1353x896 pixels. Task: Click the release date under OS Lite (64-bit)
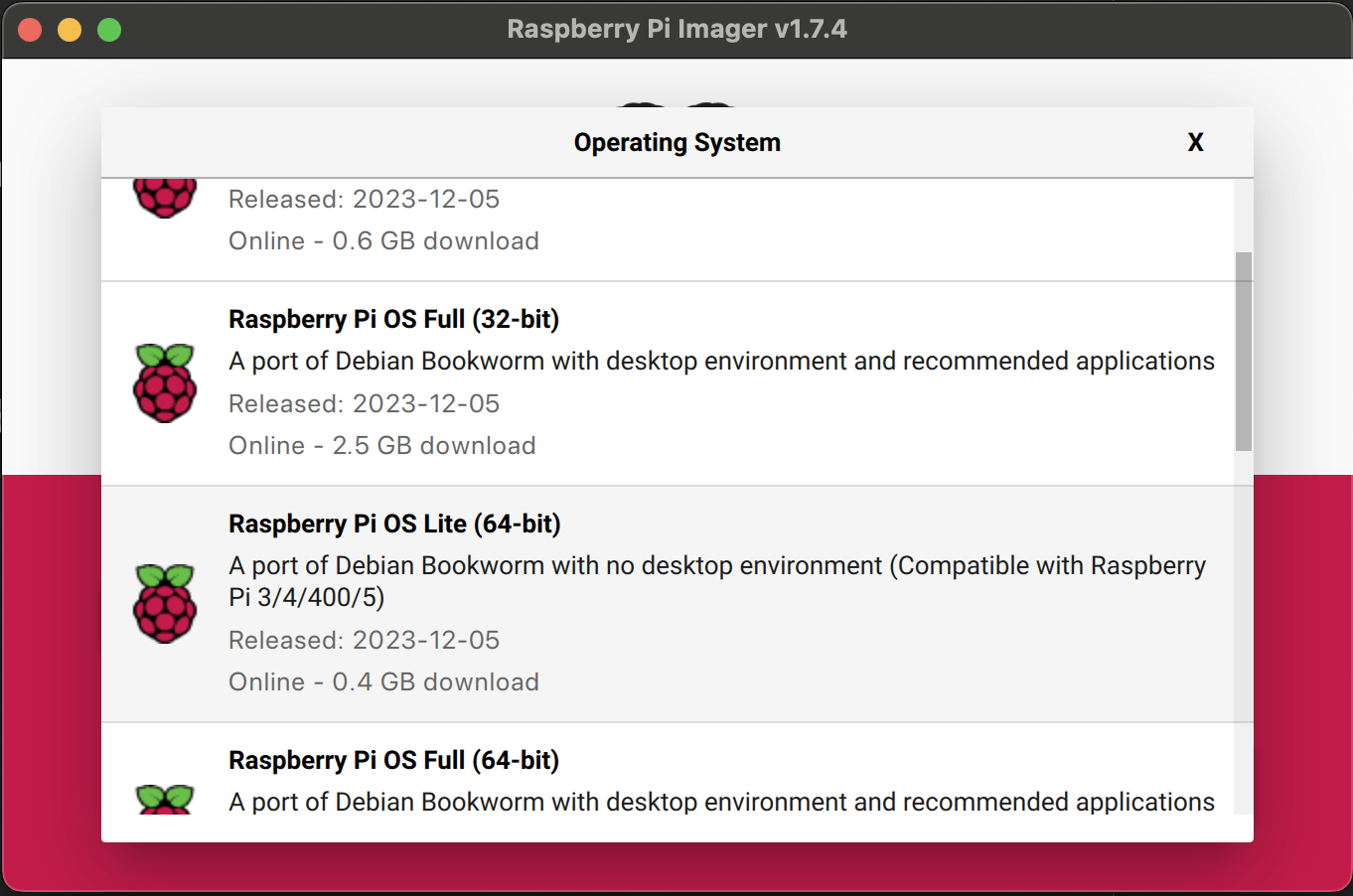(x=364, y=641)
